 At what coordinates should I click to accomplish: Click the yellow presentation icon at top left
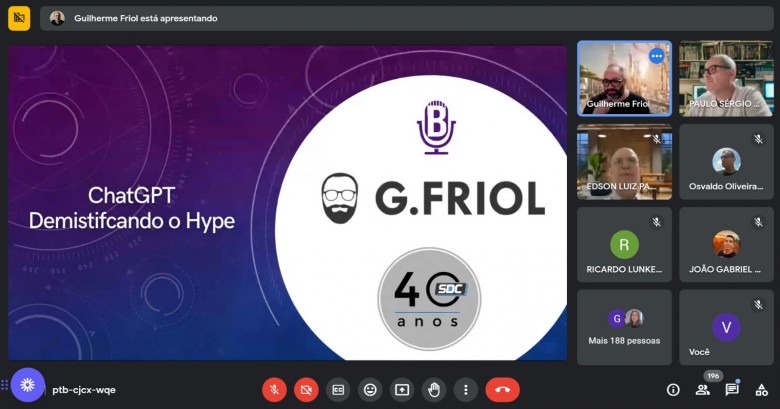(x=19, y=18)
